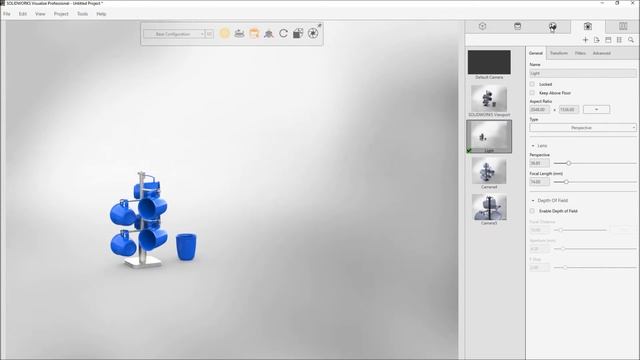The width and height of the screenshot is (640, 360).
Task: Click the Focal Distance value field
Action: [540, 230]
